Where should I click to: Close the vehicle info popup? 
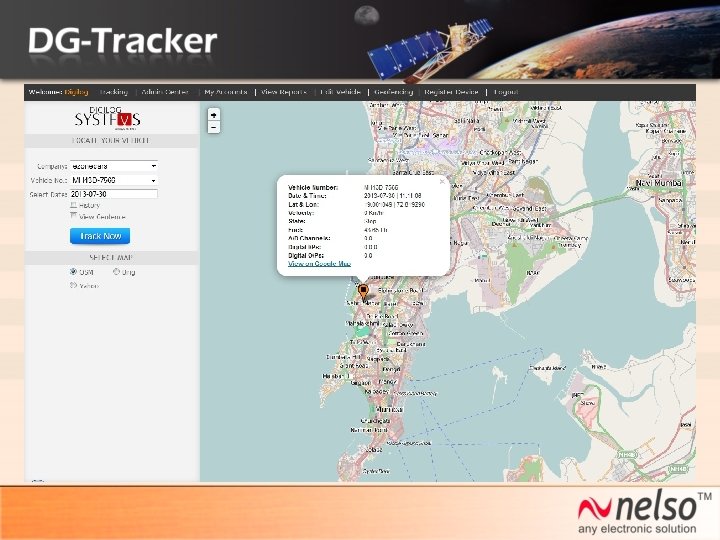(x=442, y=181)
